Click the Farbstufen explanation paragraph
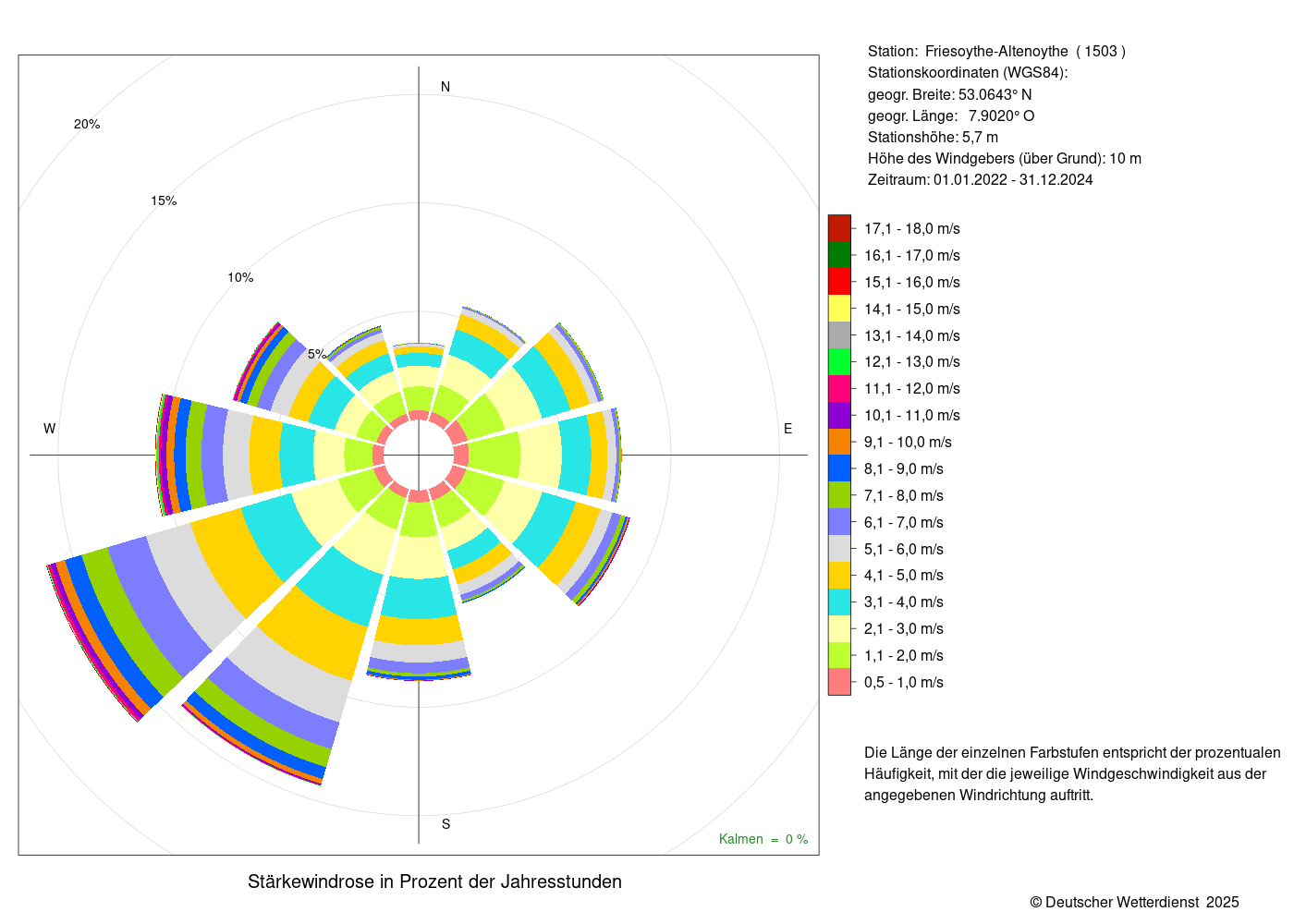Image resolution: width=1294 pixels, height=924 pixels. 1072,773
